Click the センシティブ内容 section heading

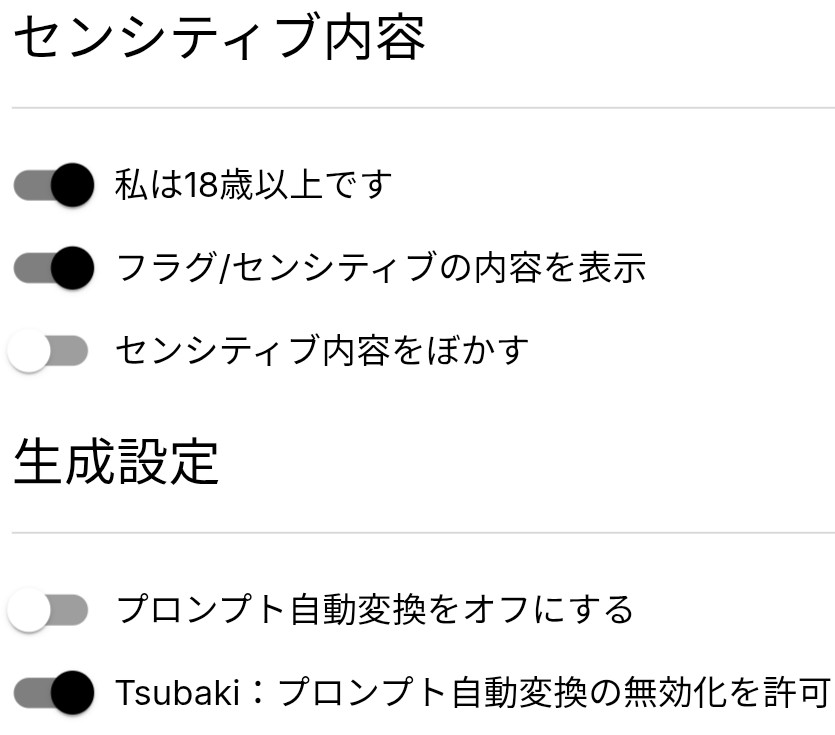coord(220,40)
